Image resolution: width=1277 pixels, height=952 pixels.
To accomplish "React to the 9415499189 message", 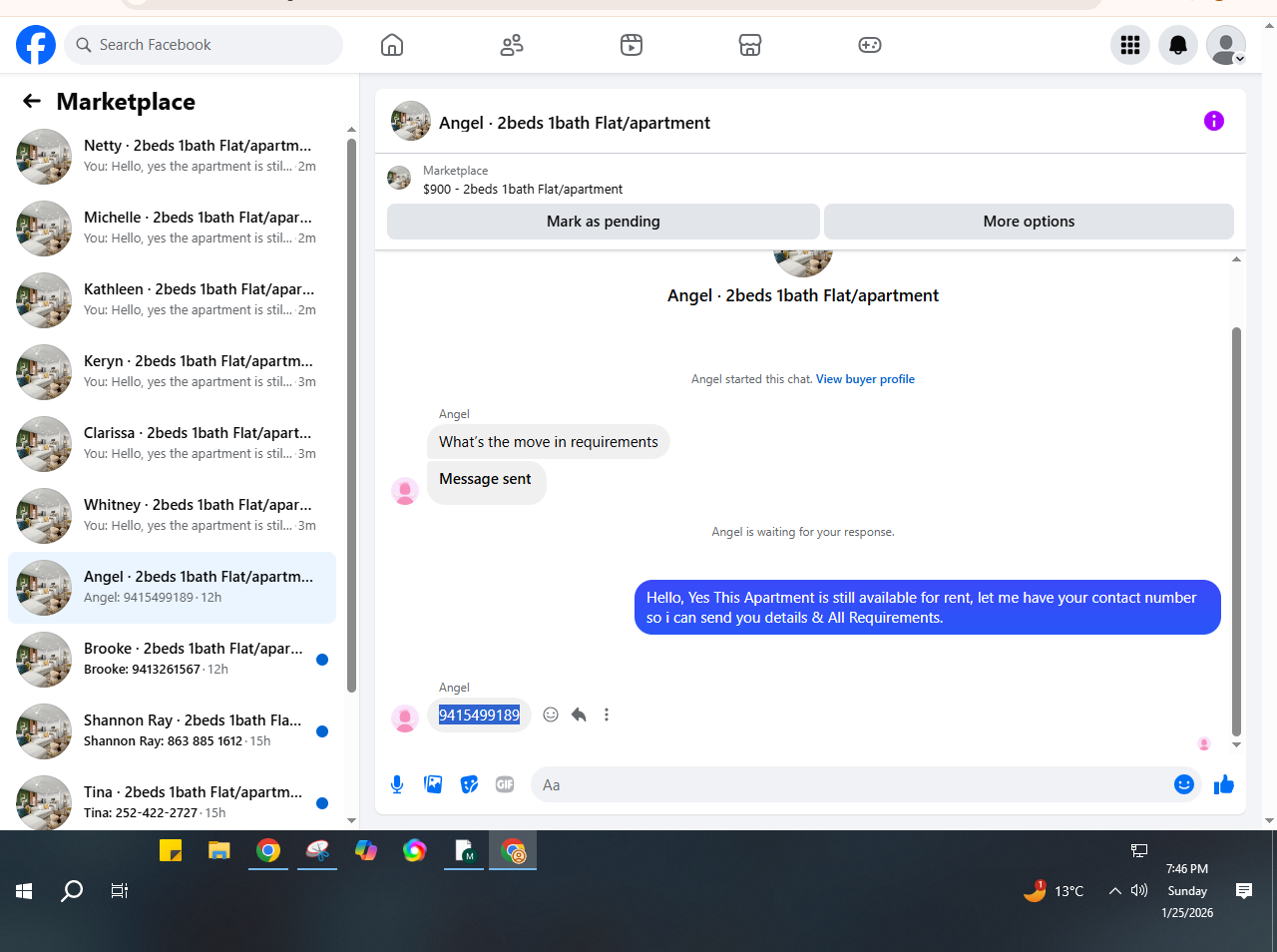I will 551,714.
